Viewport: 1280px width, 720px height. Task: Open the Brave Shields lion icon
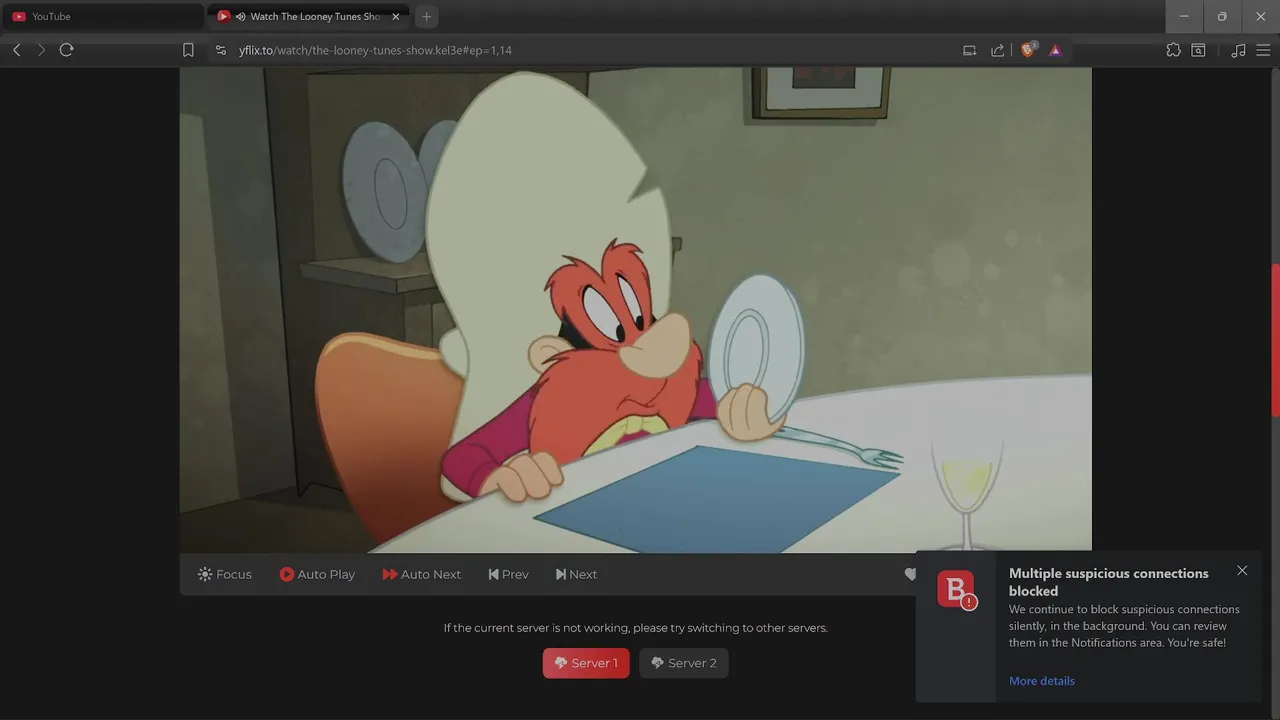1028,50
